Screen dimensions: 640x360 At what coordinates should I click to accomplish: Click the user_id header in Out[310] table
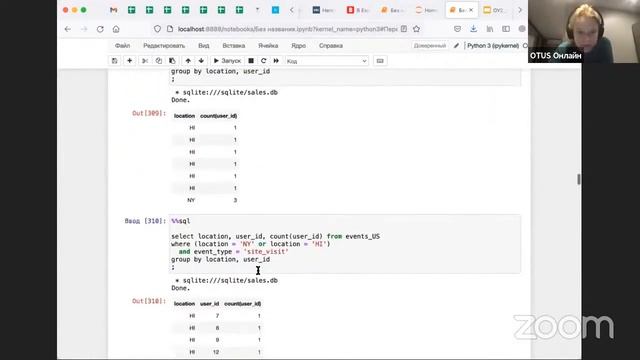pyautogui.click(x=209, y=304)
